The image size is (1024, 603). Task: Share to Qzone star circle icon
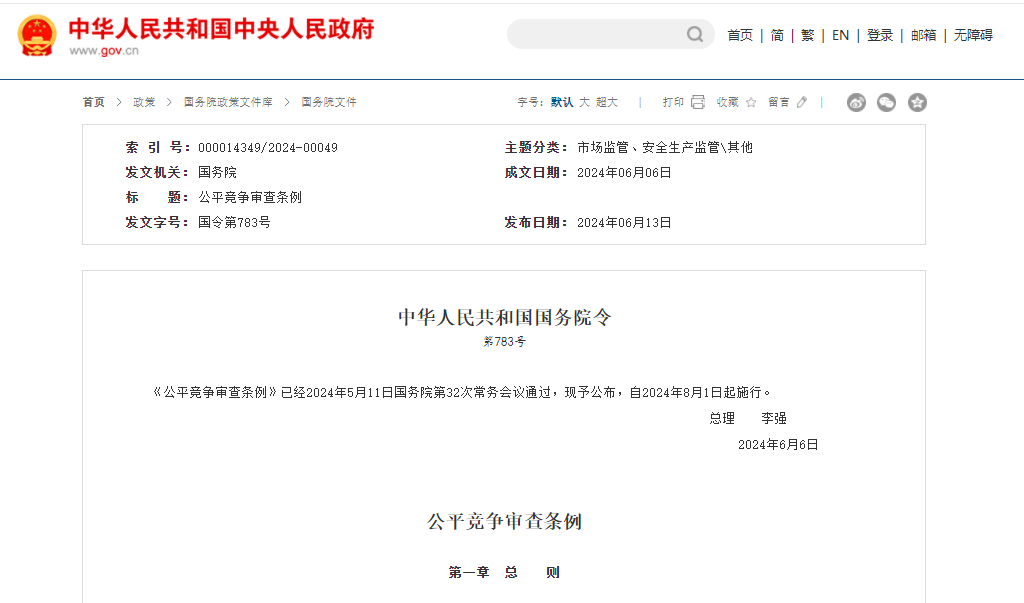[x=917, y=102]
